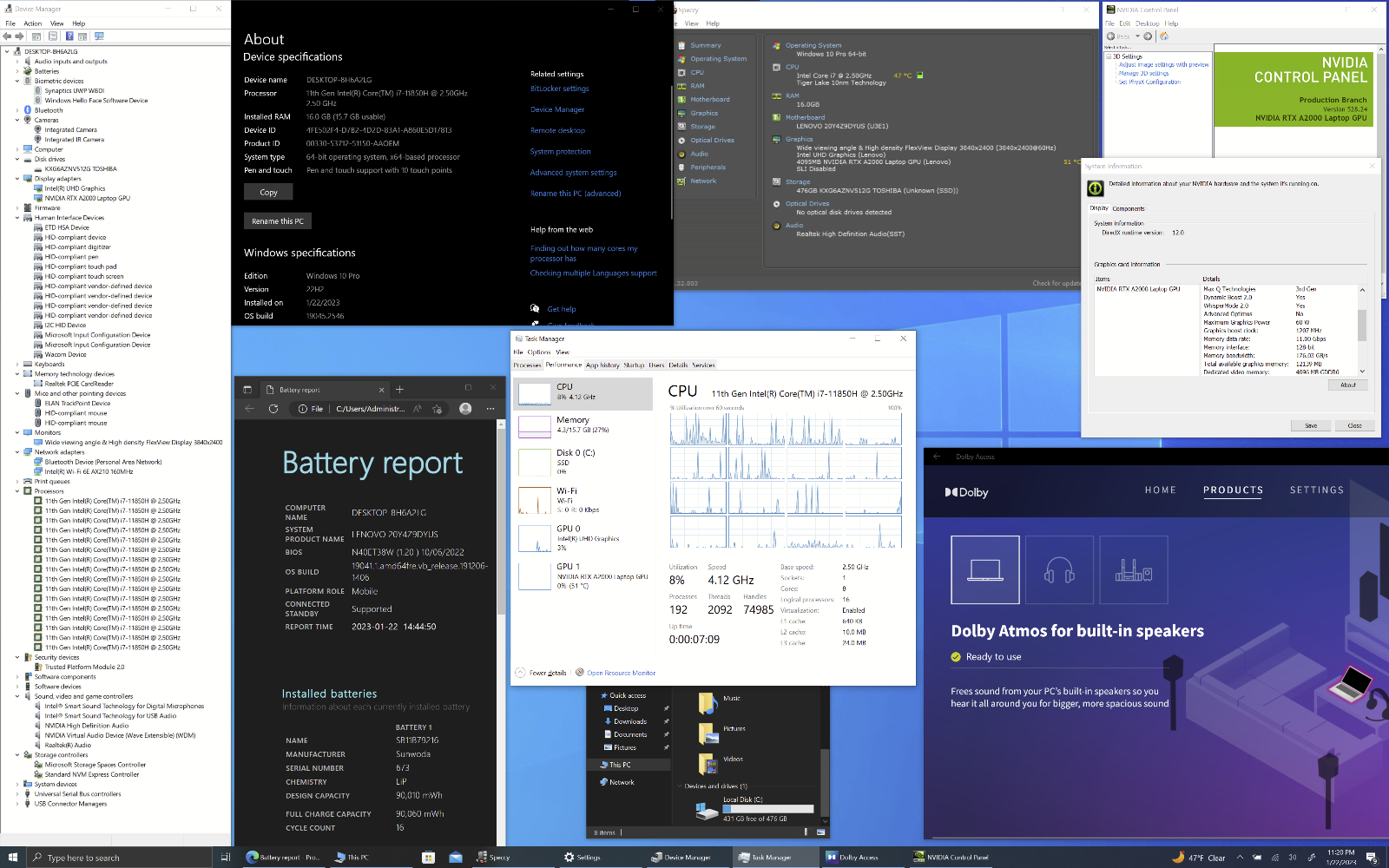Select Optical Drives in Speccy sidebar
The width and height of the screenshot is (1389, 868).
point(712,140)
